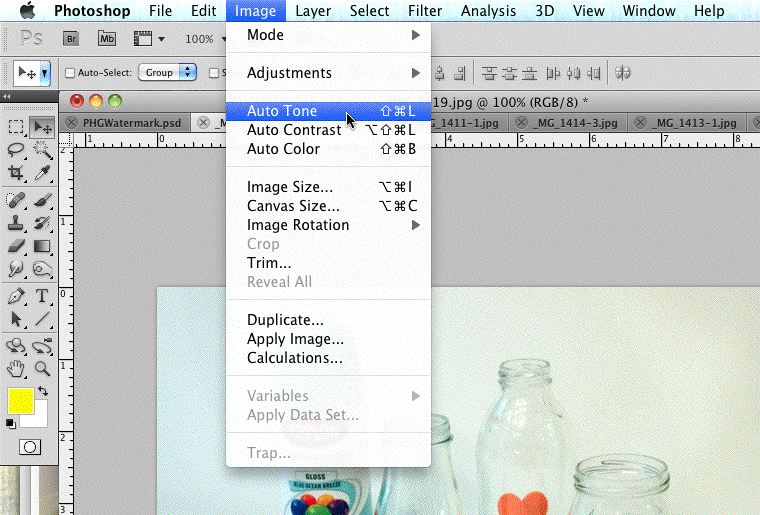Select the Move tool in toolbox
760x515 pixels.
[42, 127]
